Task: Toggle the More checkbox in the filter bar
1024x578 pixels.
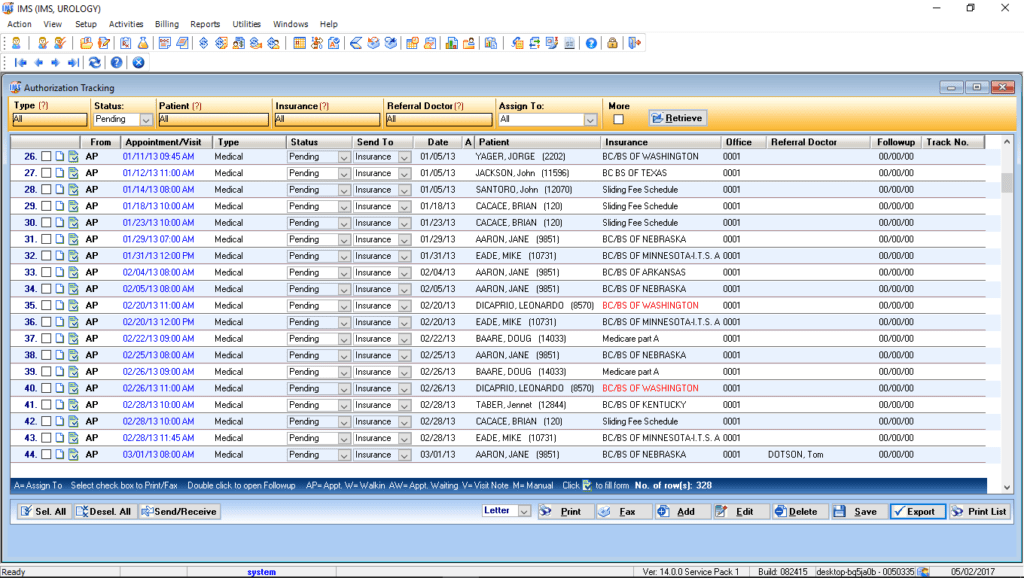Action: pos(618,118)
